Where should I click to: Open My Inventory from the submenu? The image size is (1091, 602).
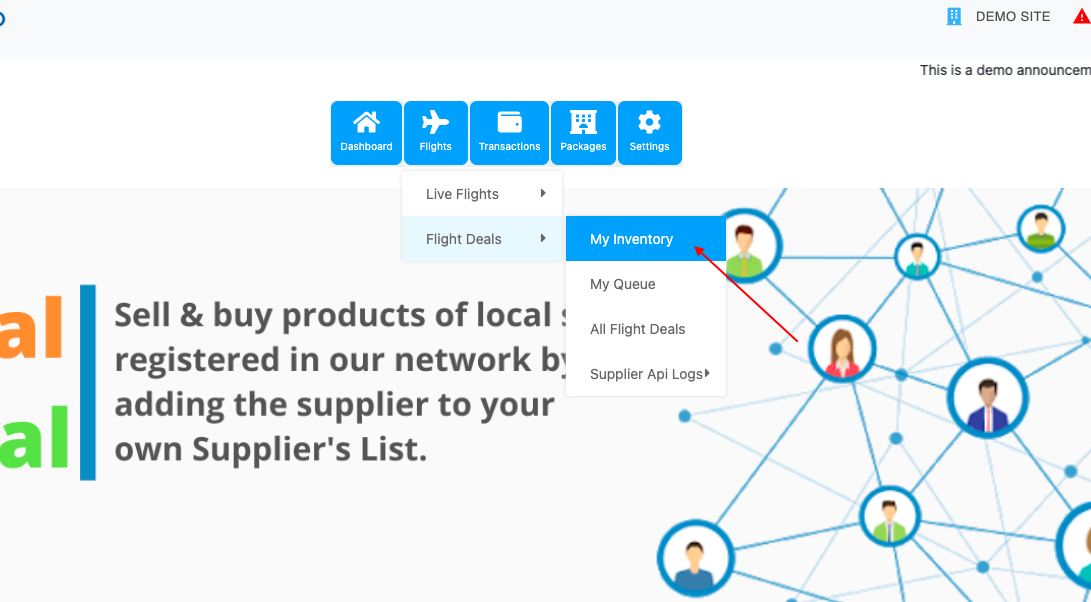(x=631, y=239)
